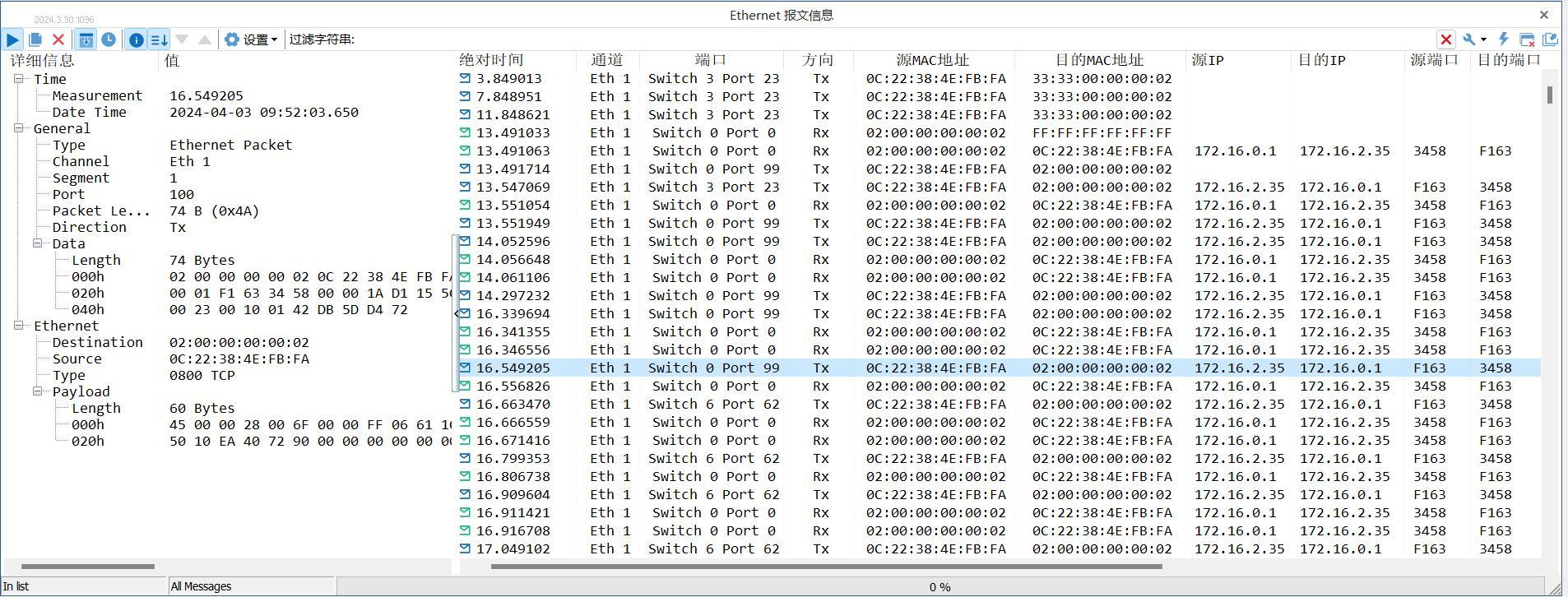
Task: Click the pop-out window icon at right
Action: (1550, 39)
